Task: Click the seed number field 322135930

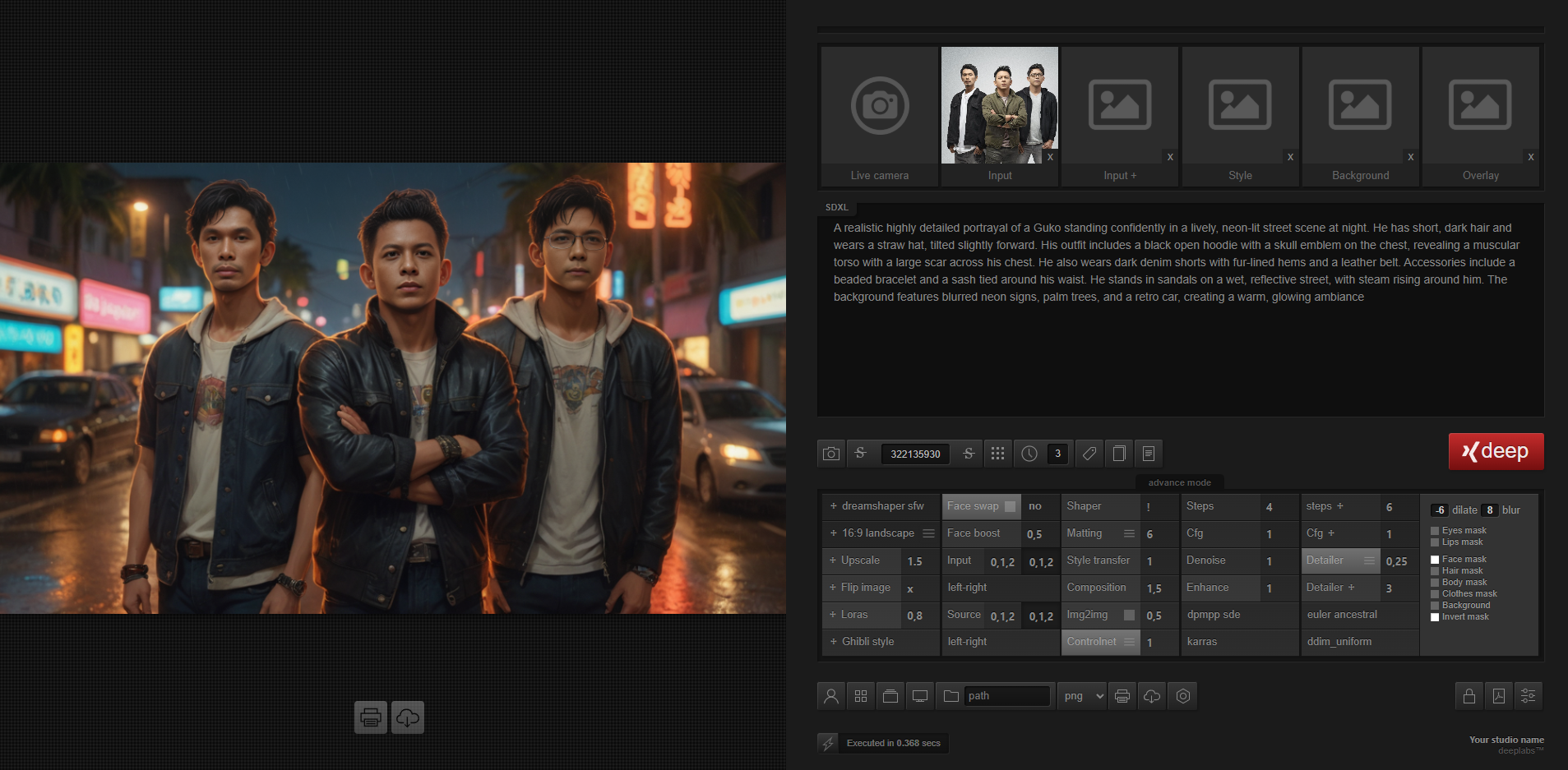Action: 915,454
